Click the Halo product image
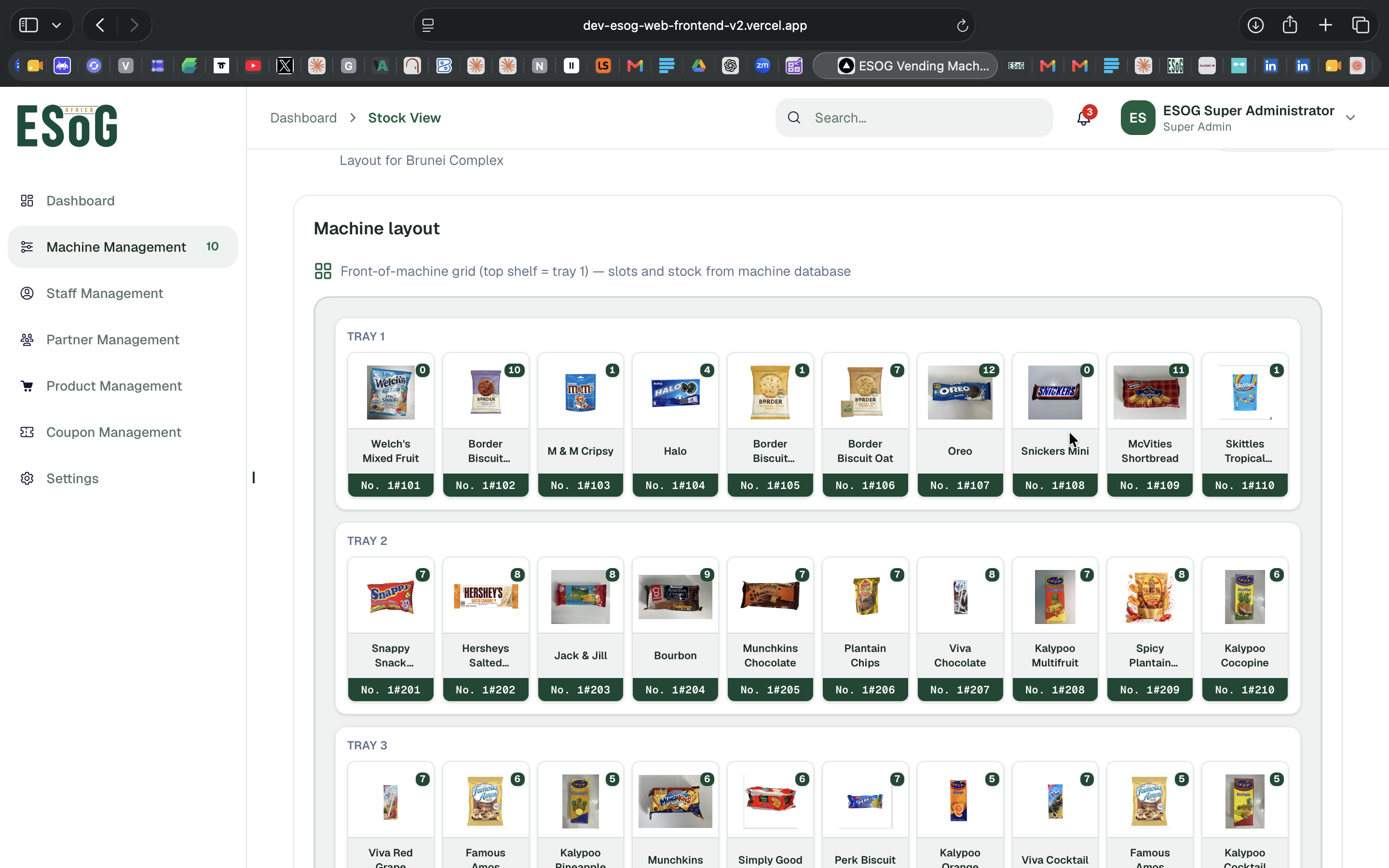The image size is (1389, 868). tap(676, 393)
